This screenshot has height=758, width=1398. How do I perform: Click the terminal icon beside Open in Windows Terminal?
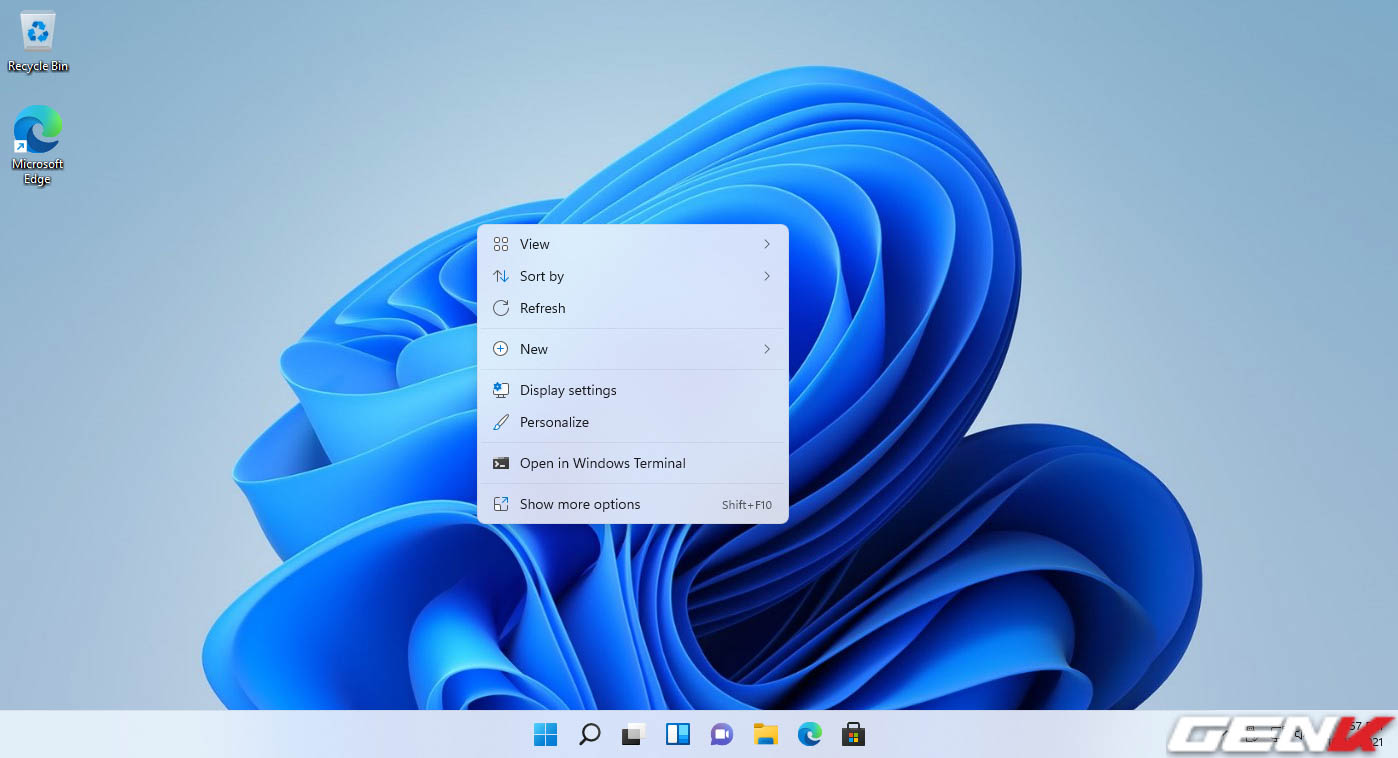[501, 463]
